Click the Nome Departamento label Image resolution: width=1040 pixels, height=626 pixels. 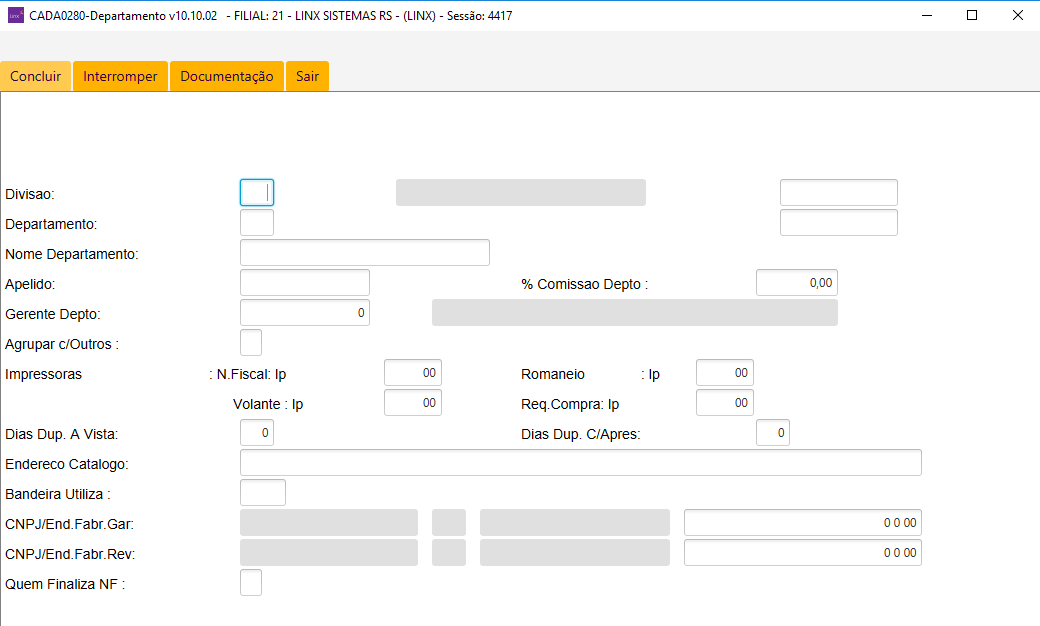pos(72,254)
